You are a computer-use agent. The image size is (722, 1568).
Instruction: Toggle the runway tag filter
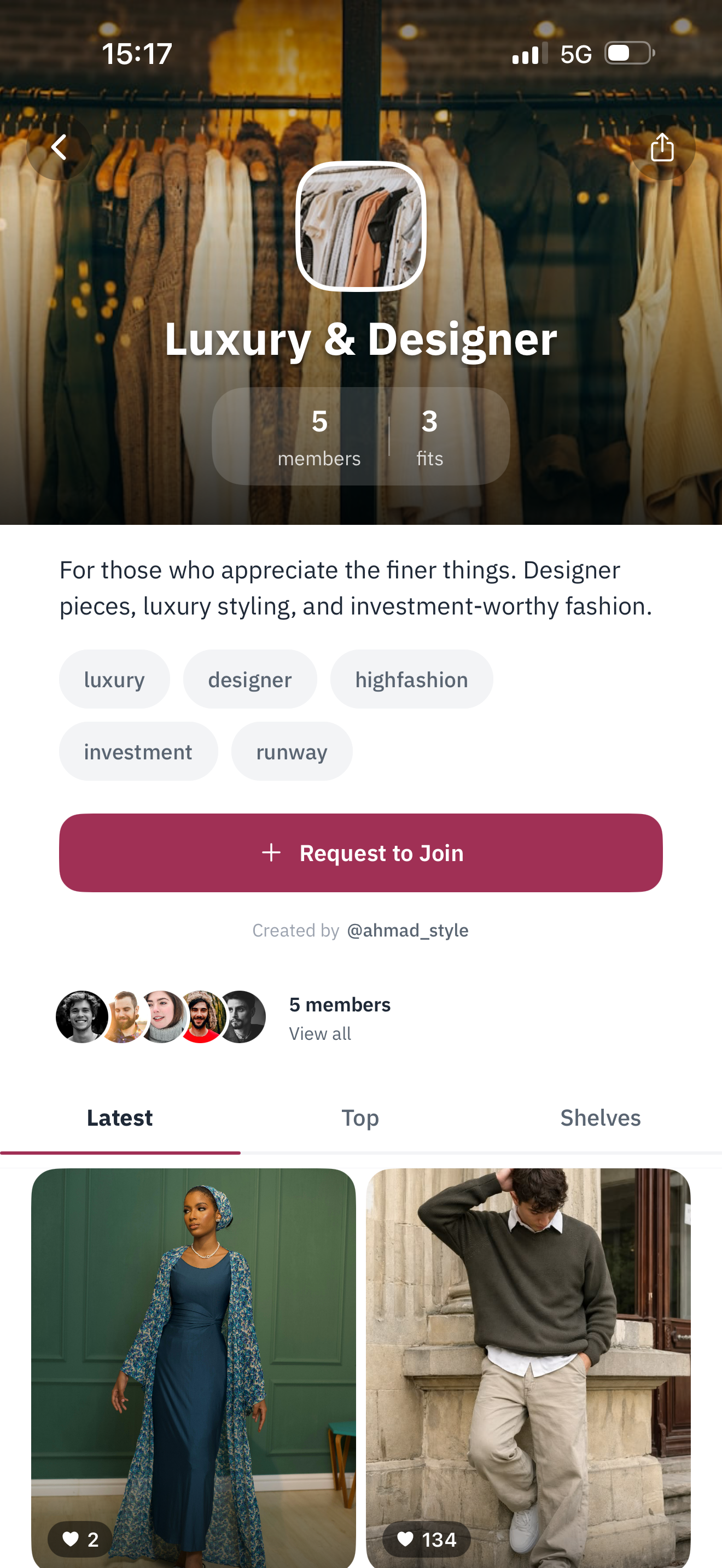[292, 751]
